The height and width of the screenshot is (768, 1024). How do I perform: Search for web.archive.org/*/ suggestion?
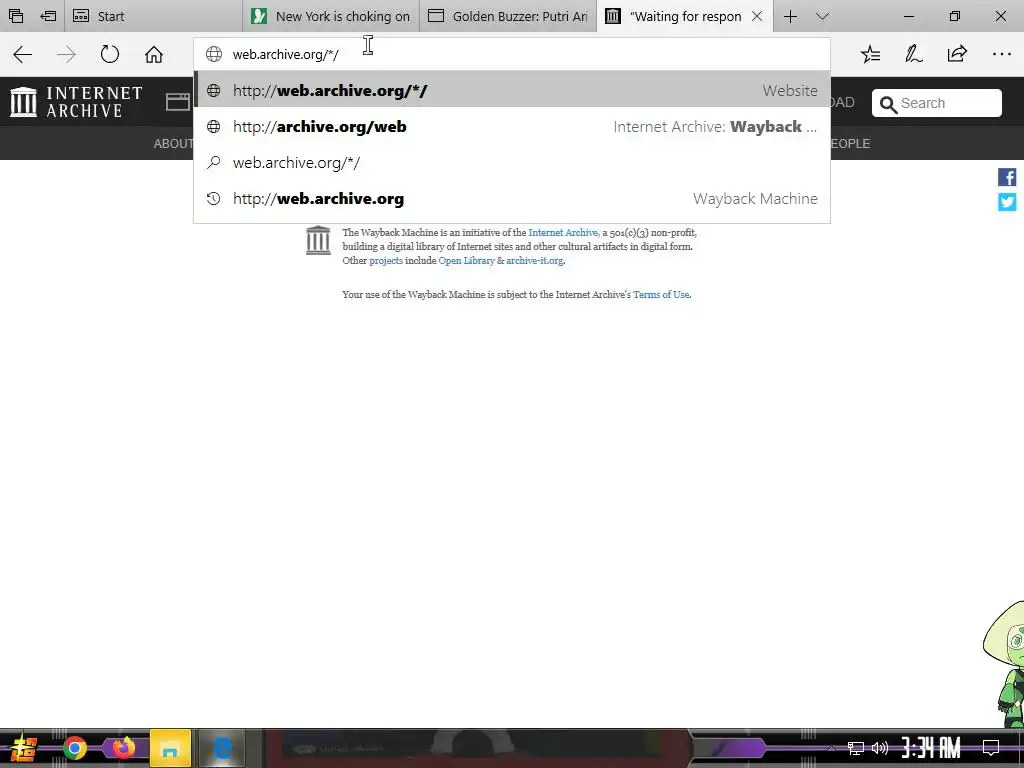point(512,163)
